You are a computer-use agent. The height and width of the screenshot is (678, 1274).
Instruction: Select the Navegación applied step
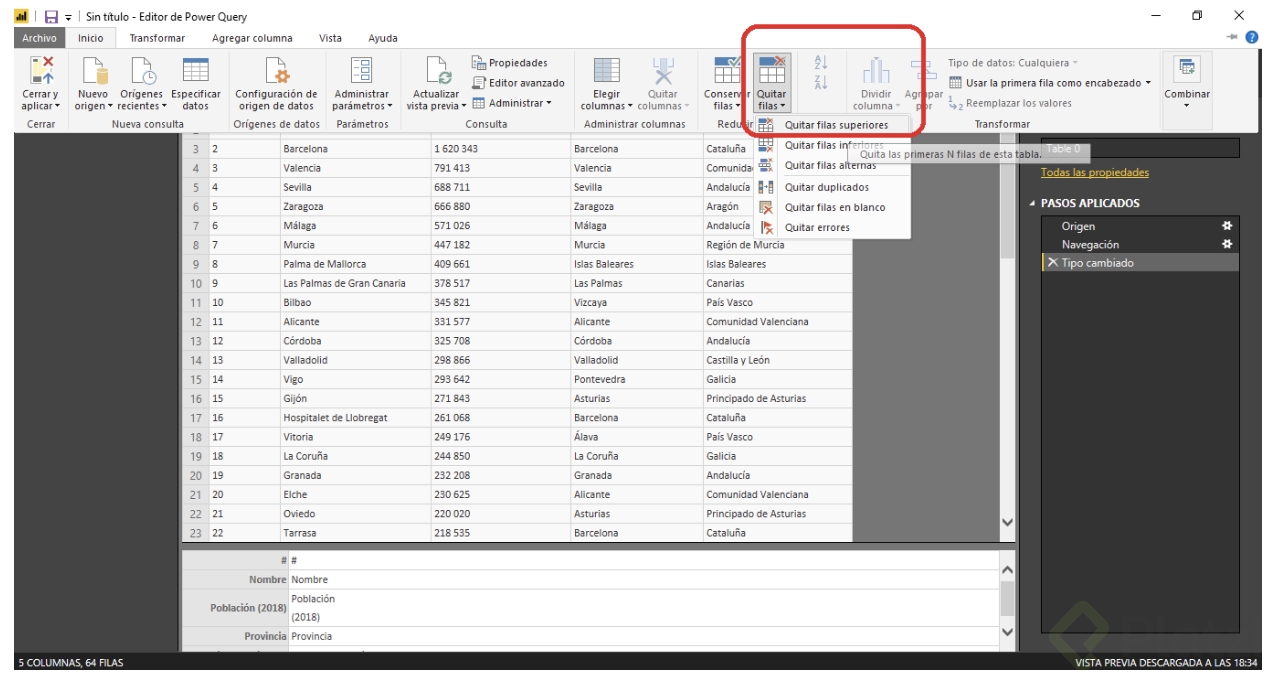coord(1140,244)
